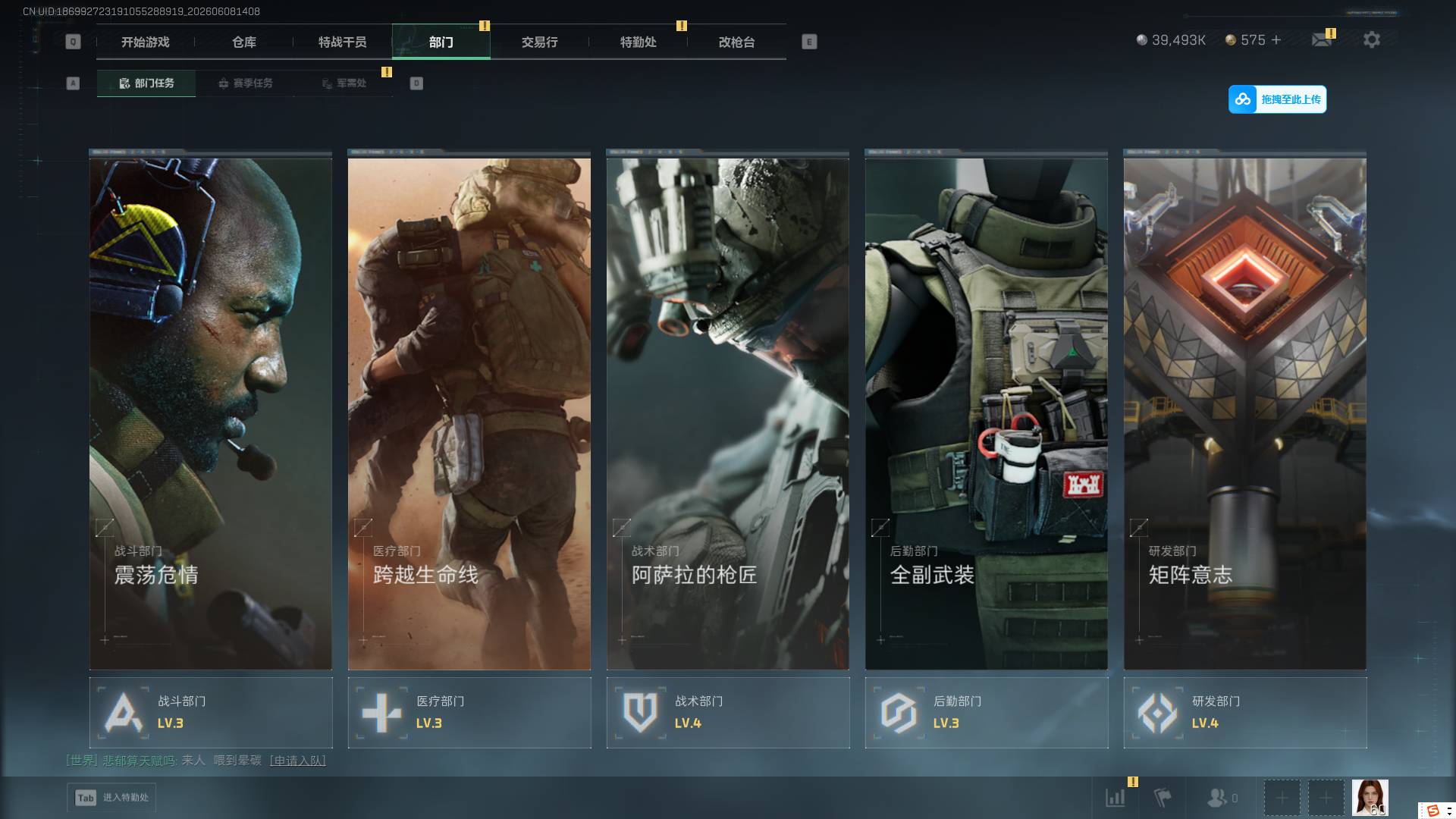Click the 战术部门 shield emblem icon
Image resolution: width=1456 pixels, height=819 pixels.
point(640,713)
